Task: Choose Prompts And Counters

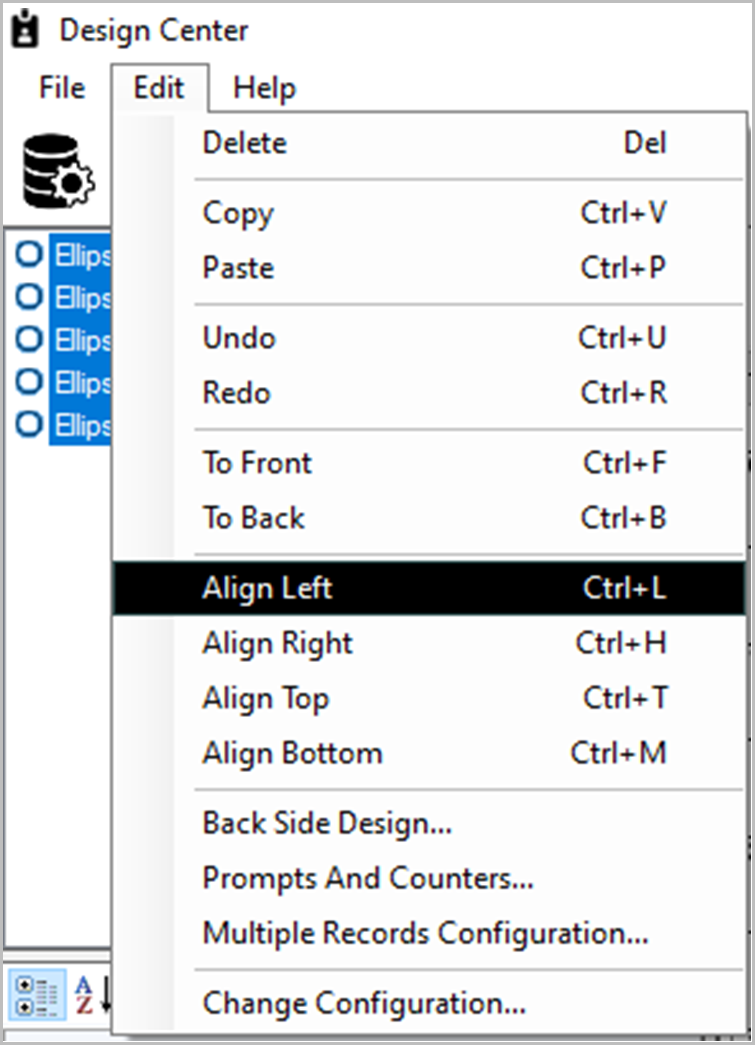Action: 366,878
